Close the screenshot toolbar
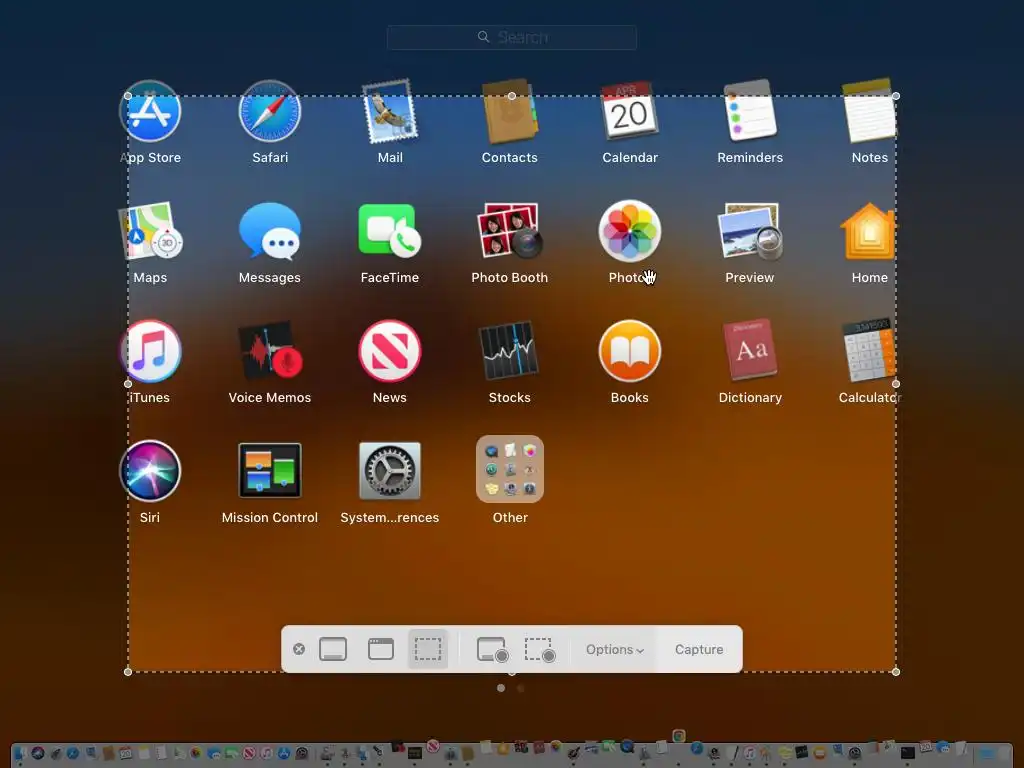 point(299,649)
